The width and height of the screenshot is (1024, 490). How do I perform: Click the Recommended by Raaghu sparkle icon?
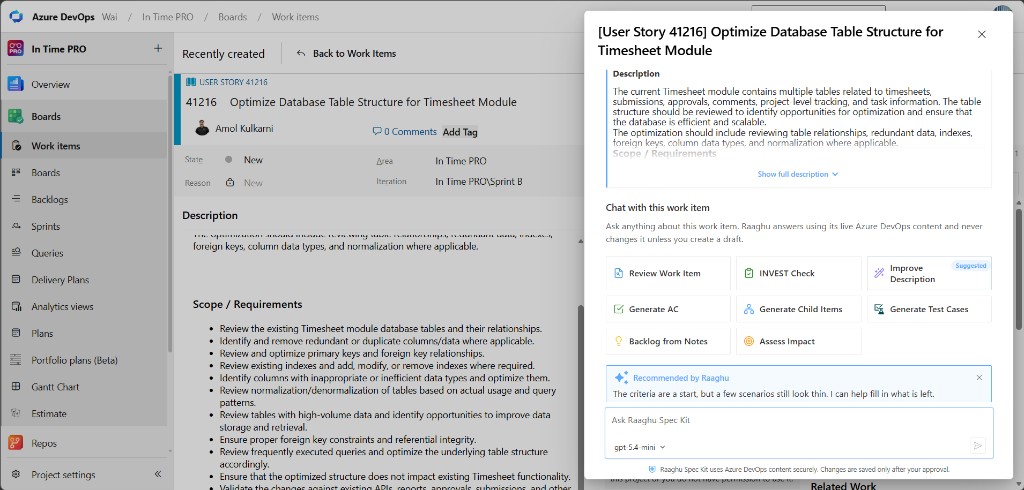[621, 378]
